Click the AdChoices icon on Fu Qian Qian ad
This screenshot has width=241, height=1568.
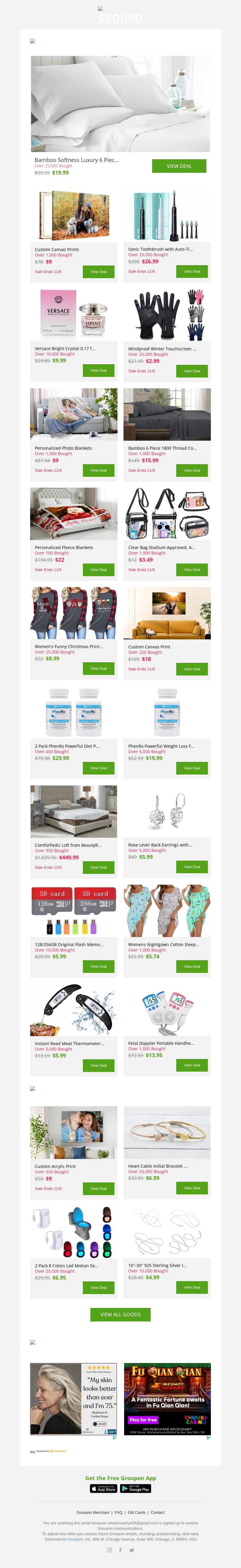pos(208,1437)
